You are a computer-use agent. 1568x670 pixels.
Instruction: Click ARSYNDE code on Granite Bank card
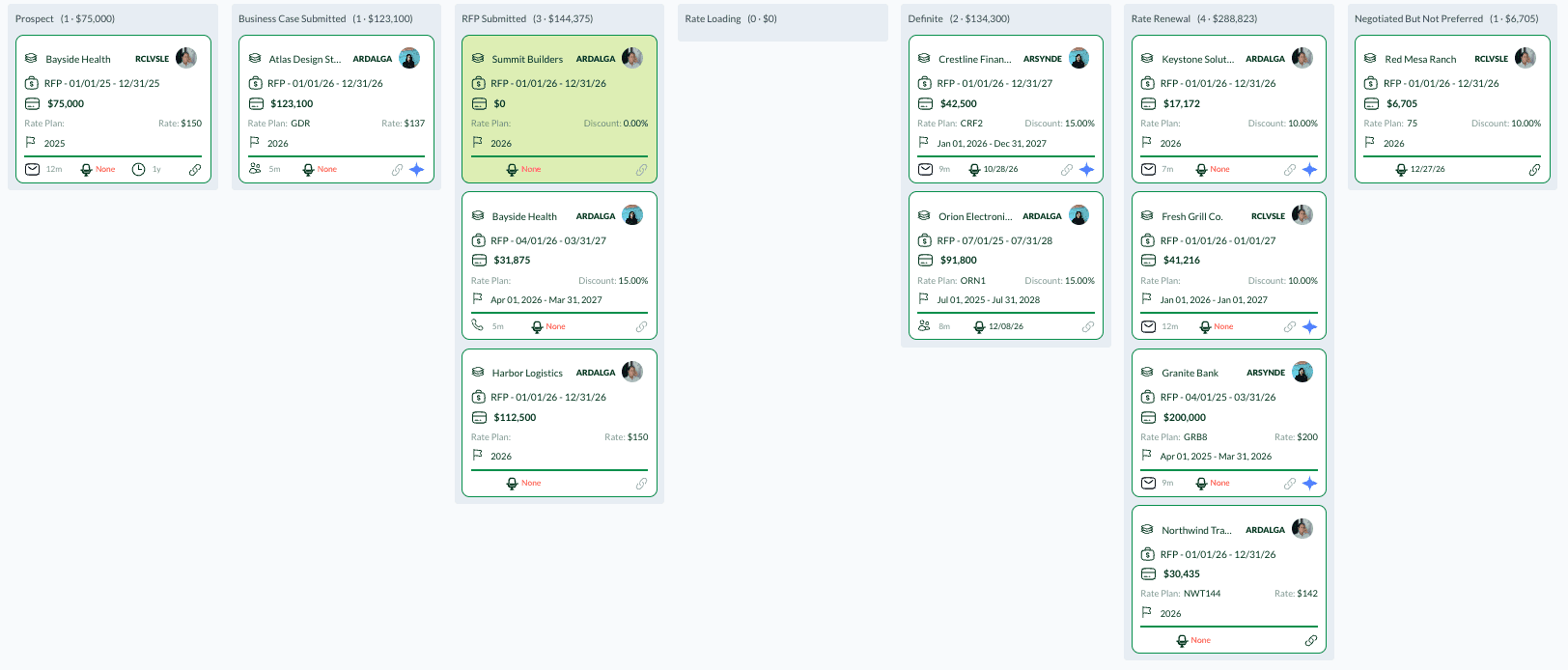click(1266, 373)
